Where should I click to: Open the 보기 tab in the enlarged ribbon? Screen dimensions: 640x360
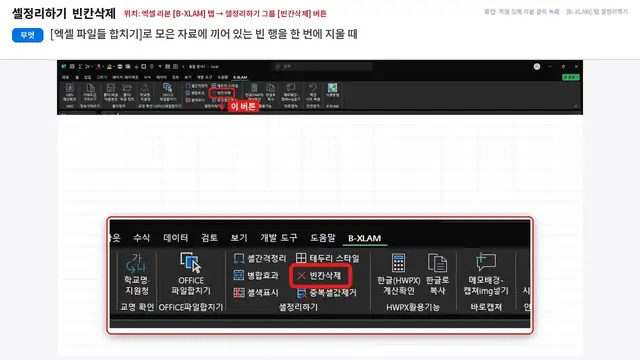click(239, 238)
